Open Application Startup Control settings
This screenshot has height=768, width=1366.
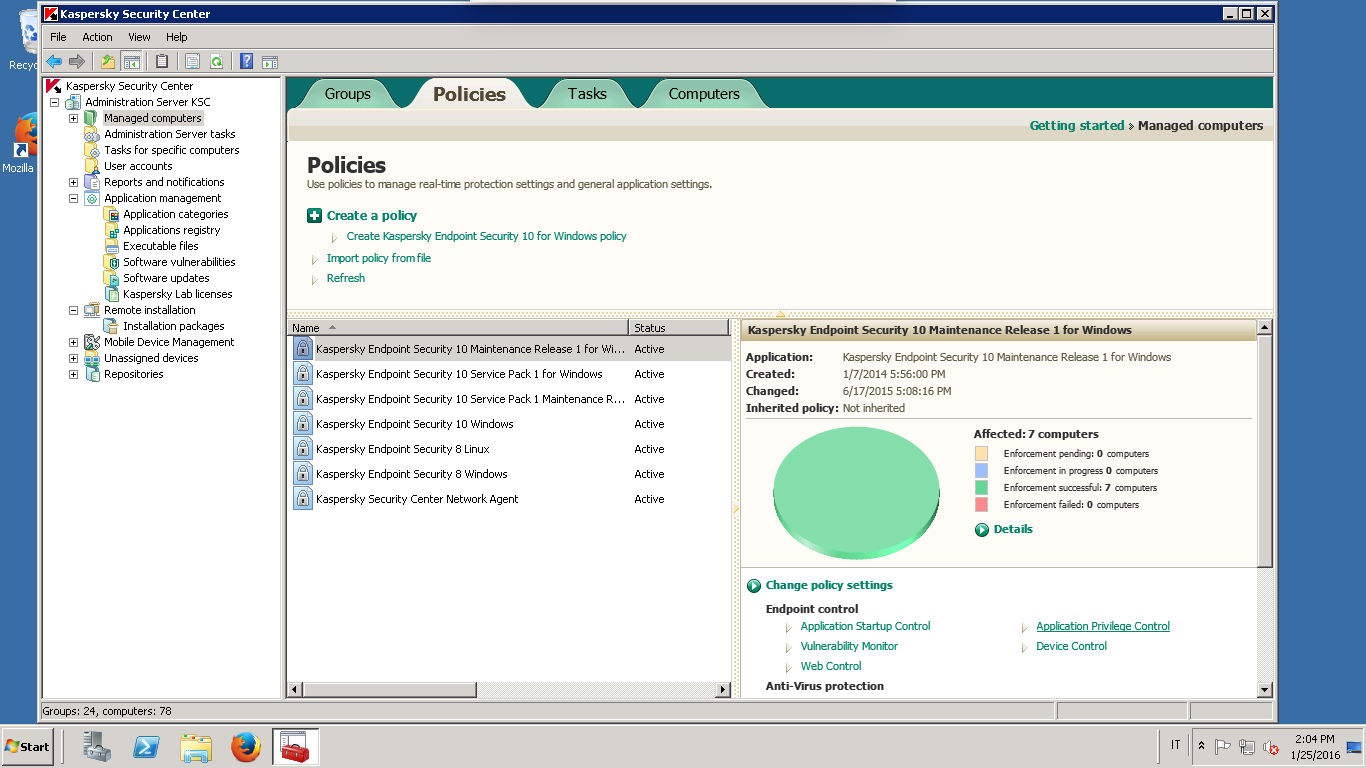(865, 626)
